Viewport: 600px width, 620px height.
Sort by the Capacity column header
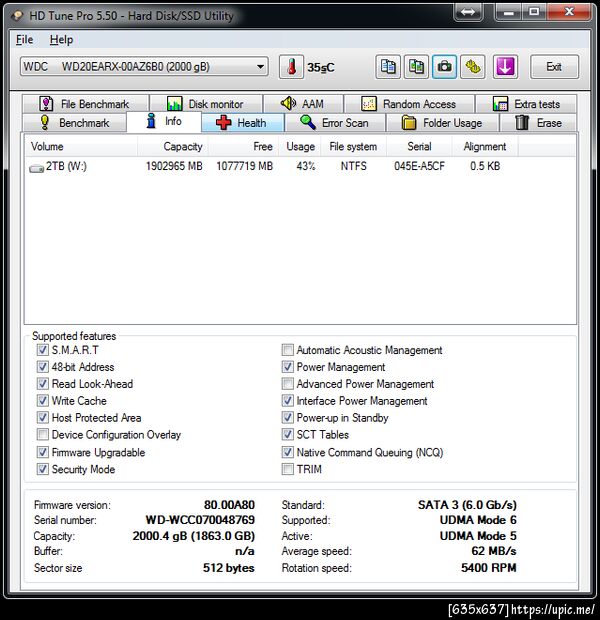point(173,147)
